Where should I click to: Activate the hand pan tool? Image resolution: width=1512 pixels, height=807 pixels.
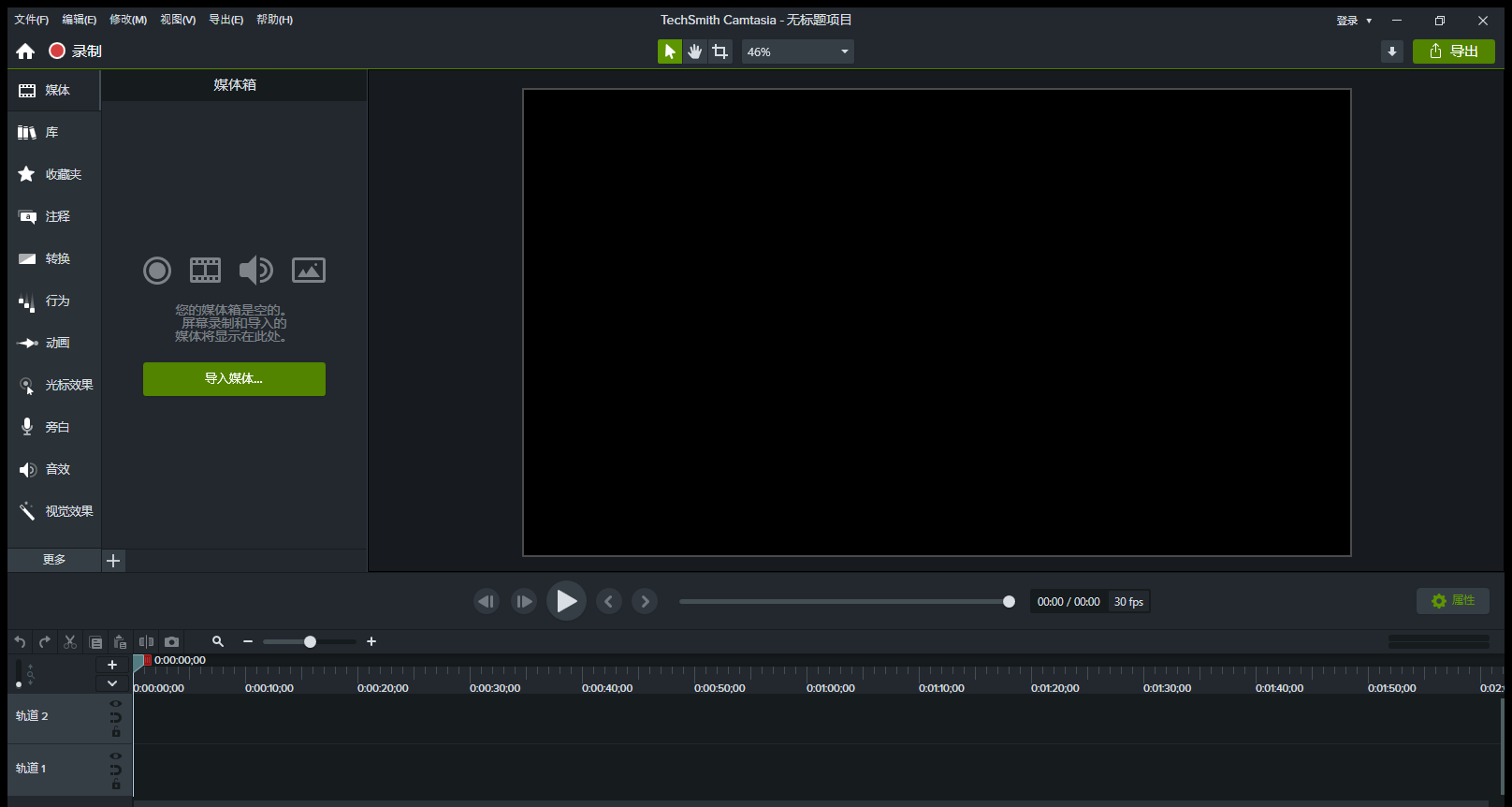695,51
